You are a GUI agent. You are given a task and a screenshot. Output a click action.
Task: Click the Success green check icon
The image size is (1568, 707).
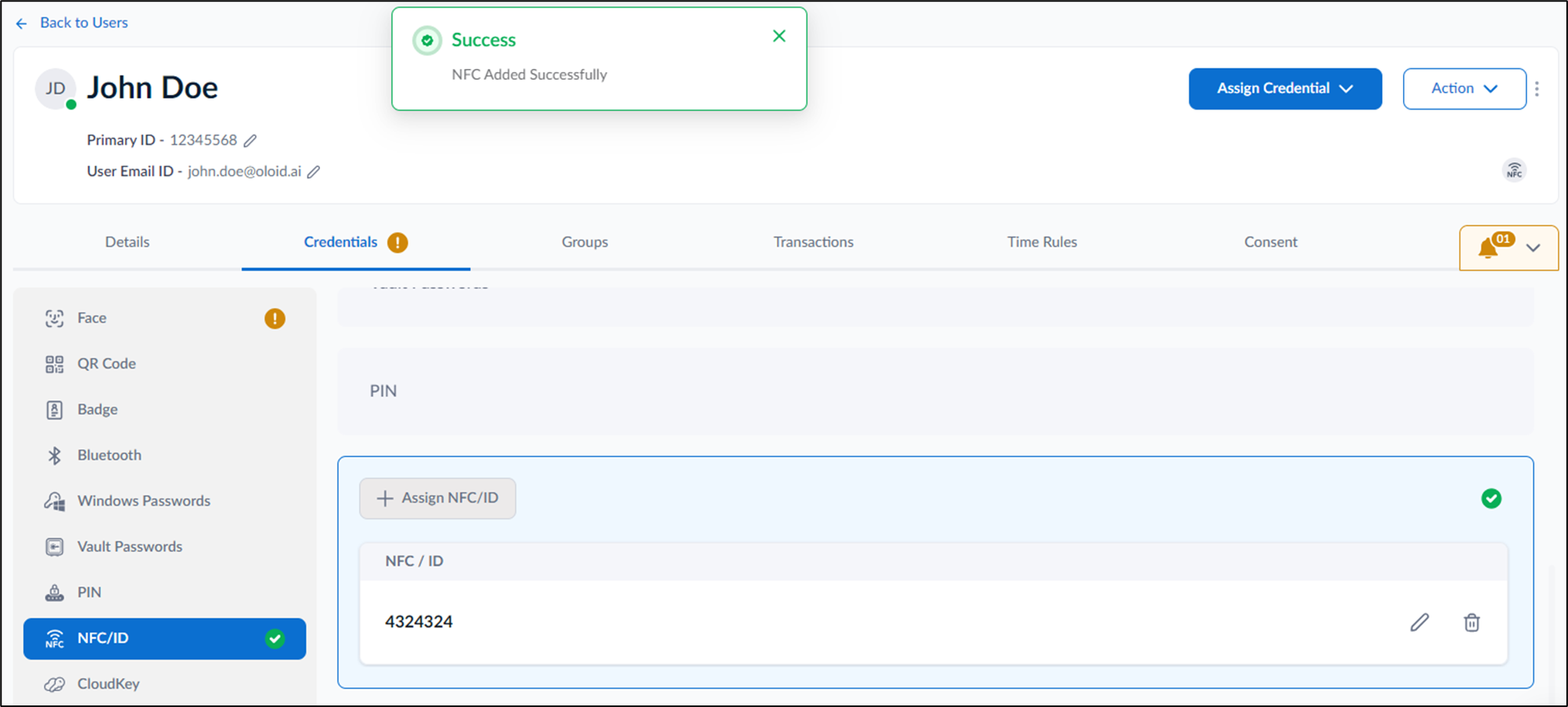click(427, 41)
